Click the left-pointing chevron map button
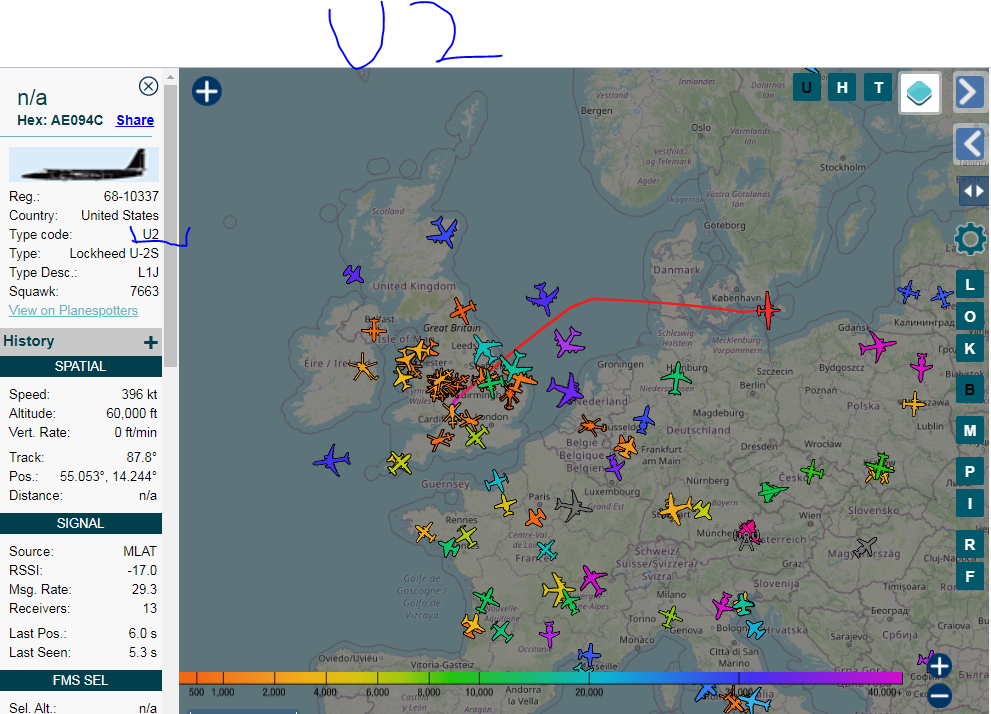 click(x=970, y=143)
